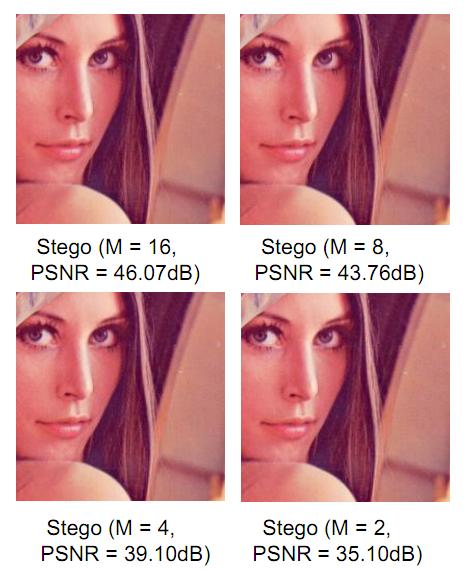Click the 'PSNR = 35.10dB)' caption text
The height and width of the screenshot is (570, 469).
click(x=337, y=554)
